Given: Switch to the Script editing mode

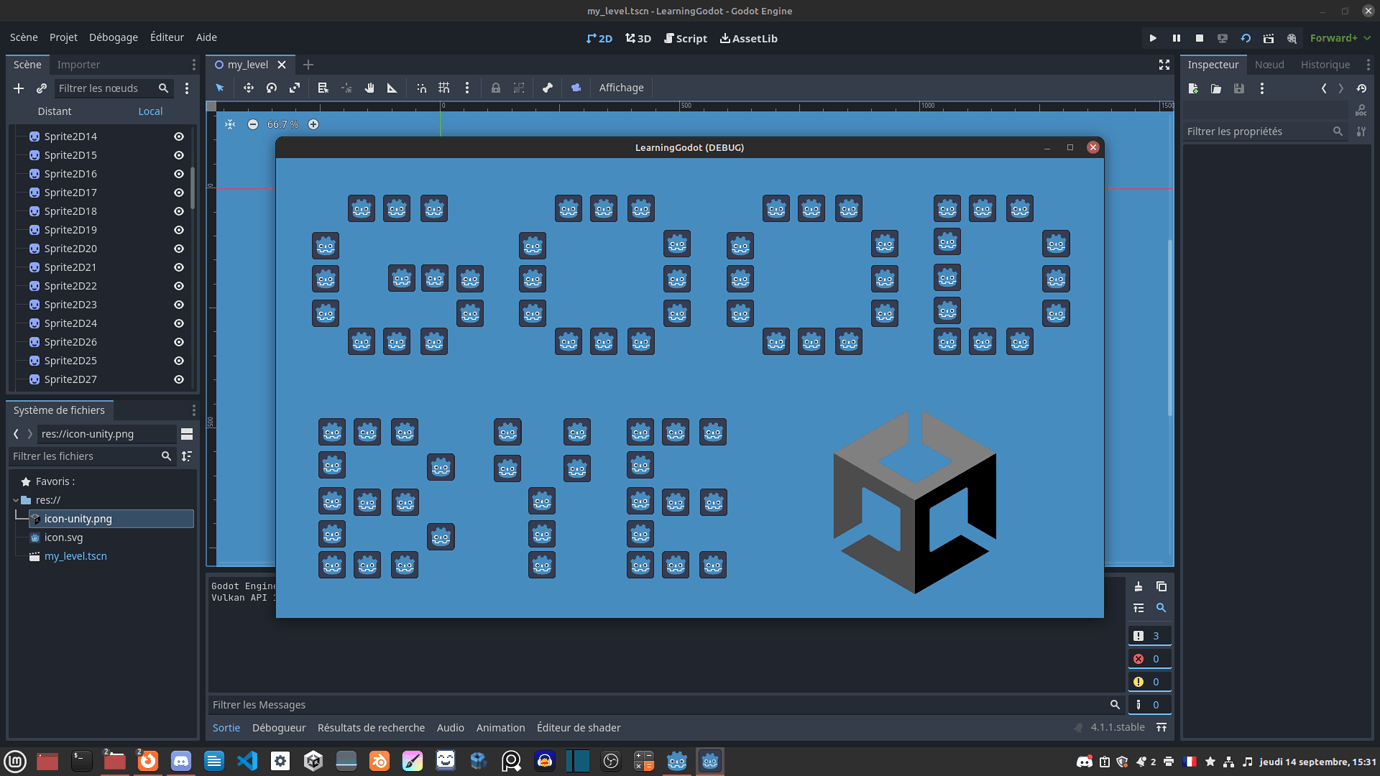Looking at the screenshot, I should click(685, 38).
